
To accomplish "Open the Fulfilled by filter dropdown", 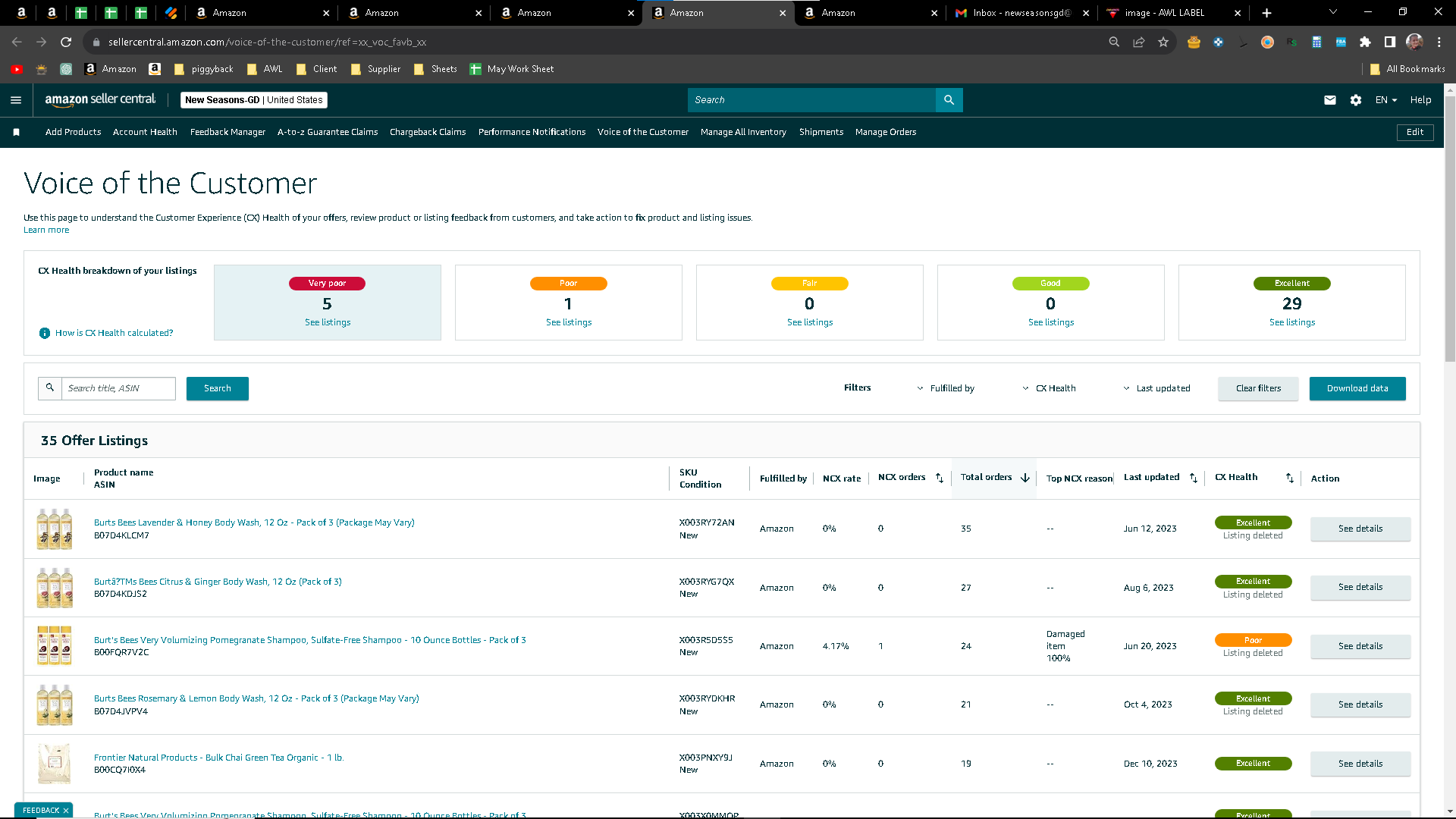I will click(946, 388).
